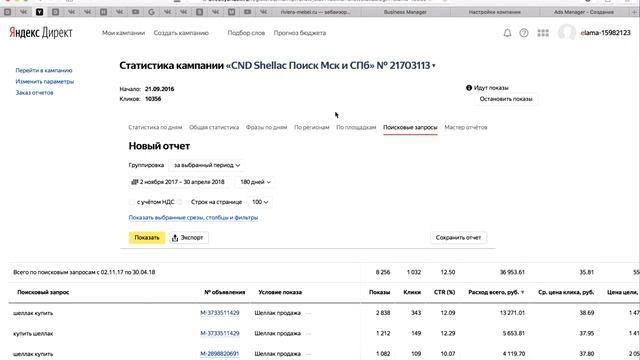Screen dimensions: 640x360
Task: Click the expense value 5 653.81
Action: point(513,333)
